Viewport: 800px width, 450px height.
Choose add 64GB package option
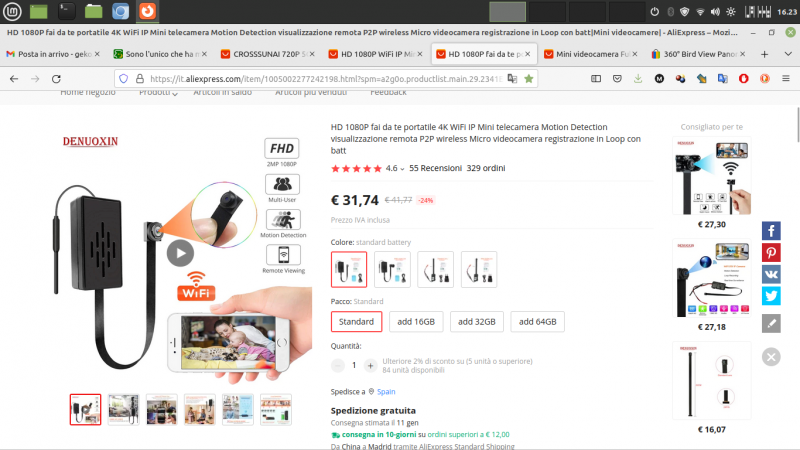click(537, 321)
